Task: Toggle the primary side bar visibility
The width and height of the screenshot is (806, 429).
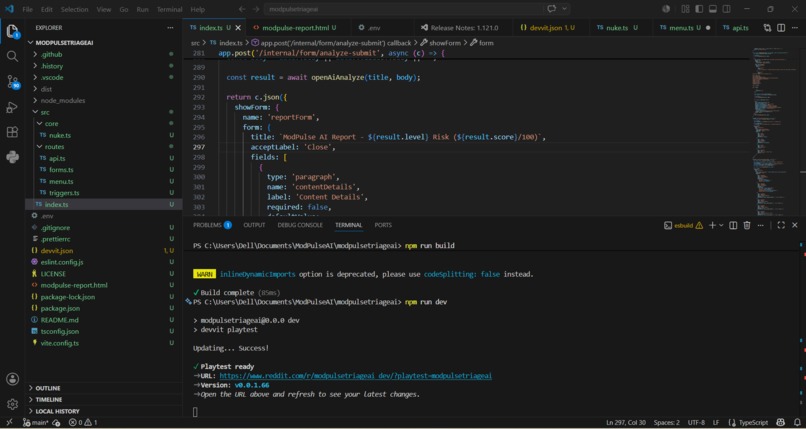Action: (x=699, y=9)
